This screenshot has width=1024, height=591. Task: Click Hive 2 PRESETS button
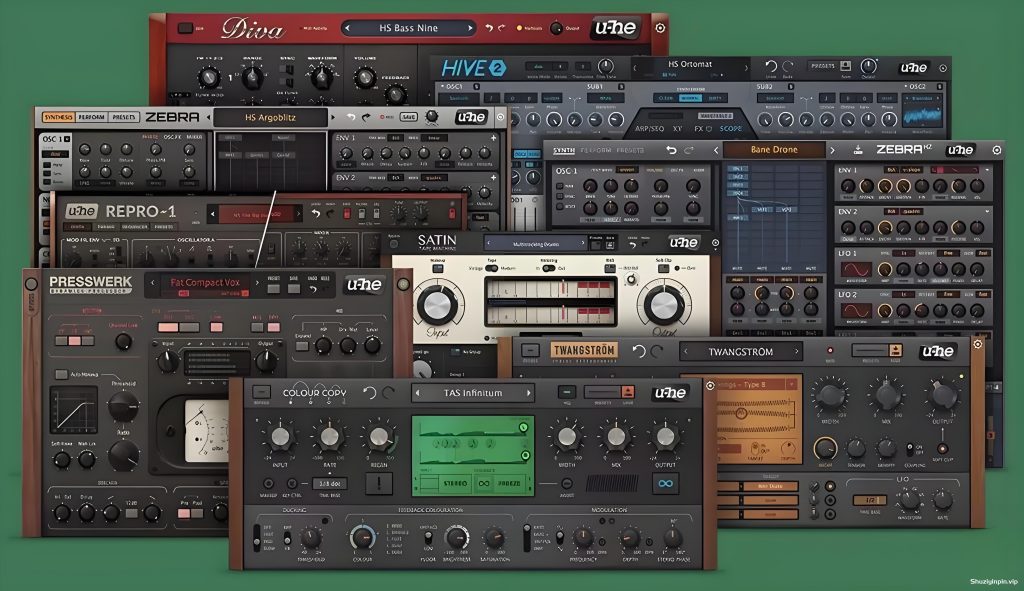822,66
